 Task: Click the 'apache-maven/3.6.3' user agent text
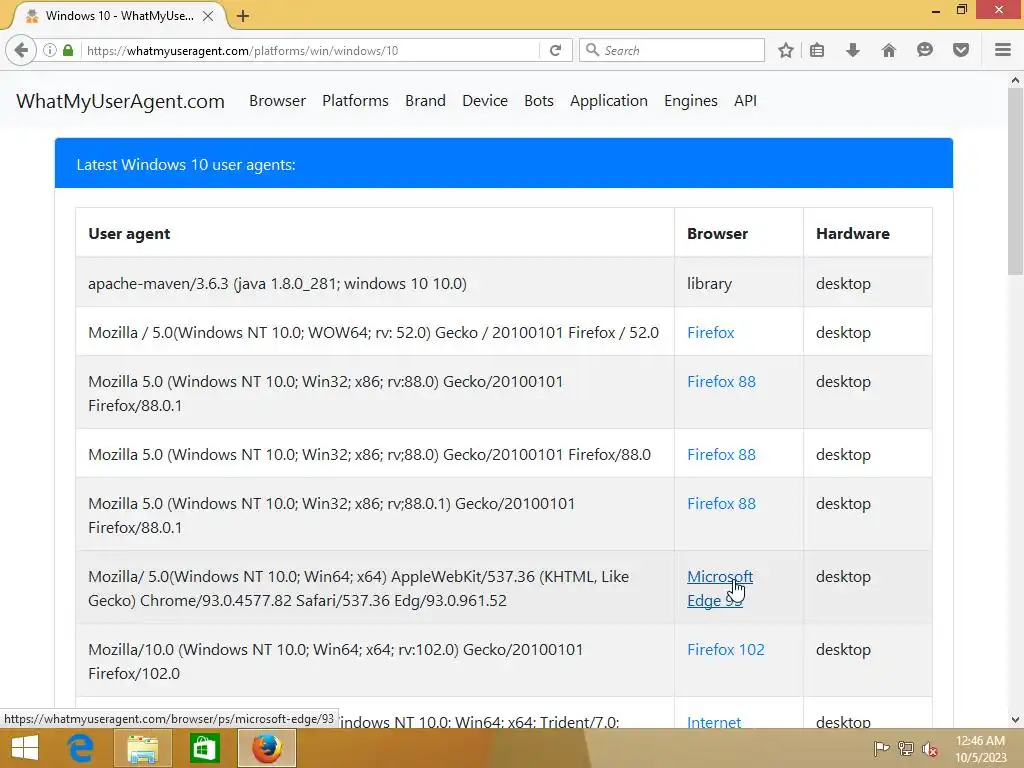point(278,283)
